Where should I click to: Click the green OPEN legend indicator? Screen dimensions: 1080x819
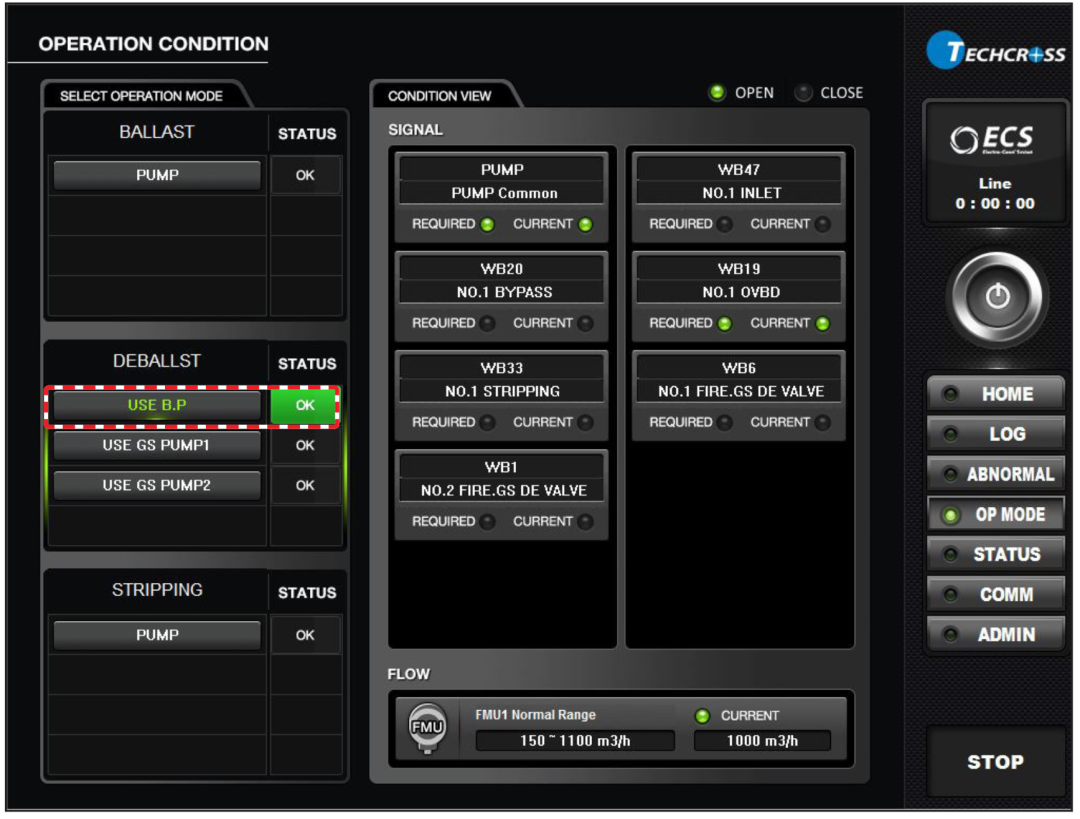(717, 93)
